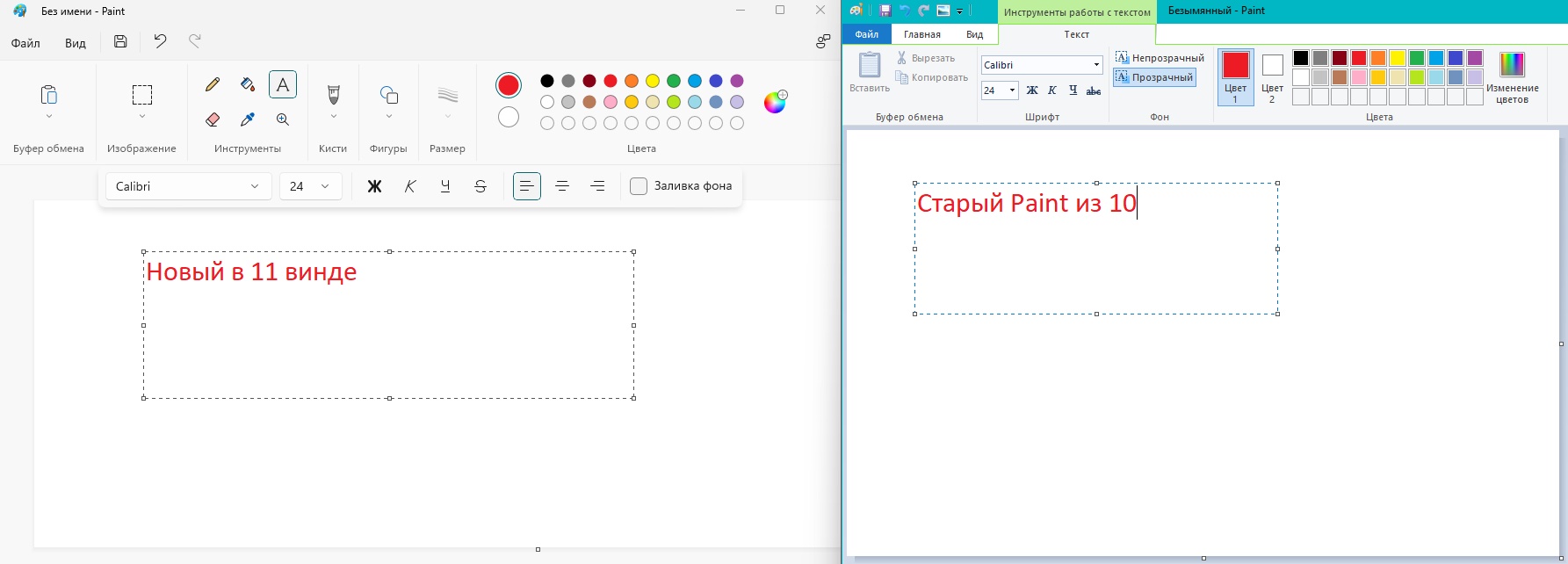Select the Fill bucket tool in new Paint
This screenshot has width=1568, height=564.
pyautogui.click(x=248, y=84)
